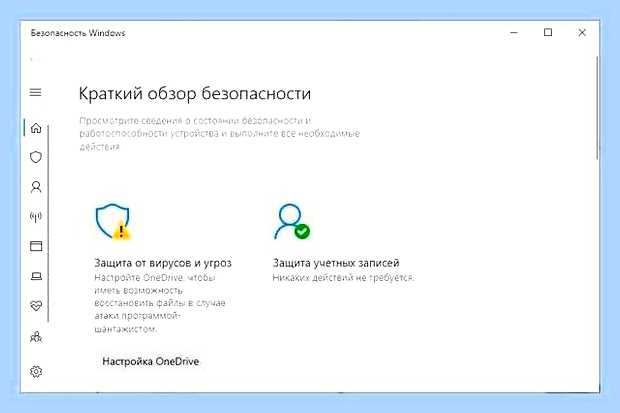Open Virus & threat protection shield in sidebar
Screen dimensions: 620x413
pyautogui.click(x=36, y=157)
